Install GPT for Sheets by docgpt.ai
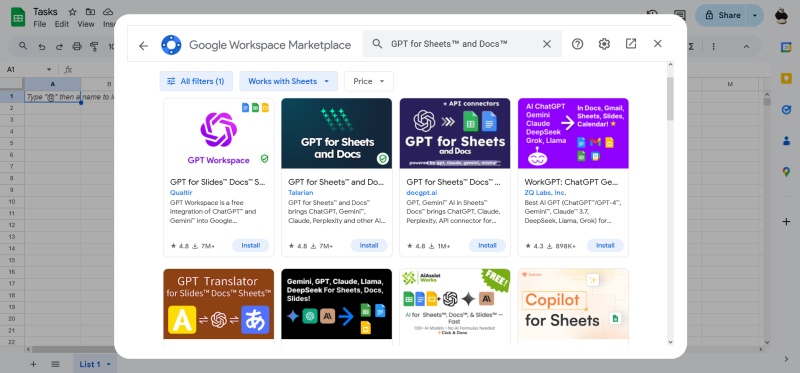 pos(487,245)
